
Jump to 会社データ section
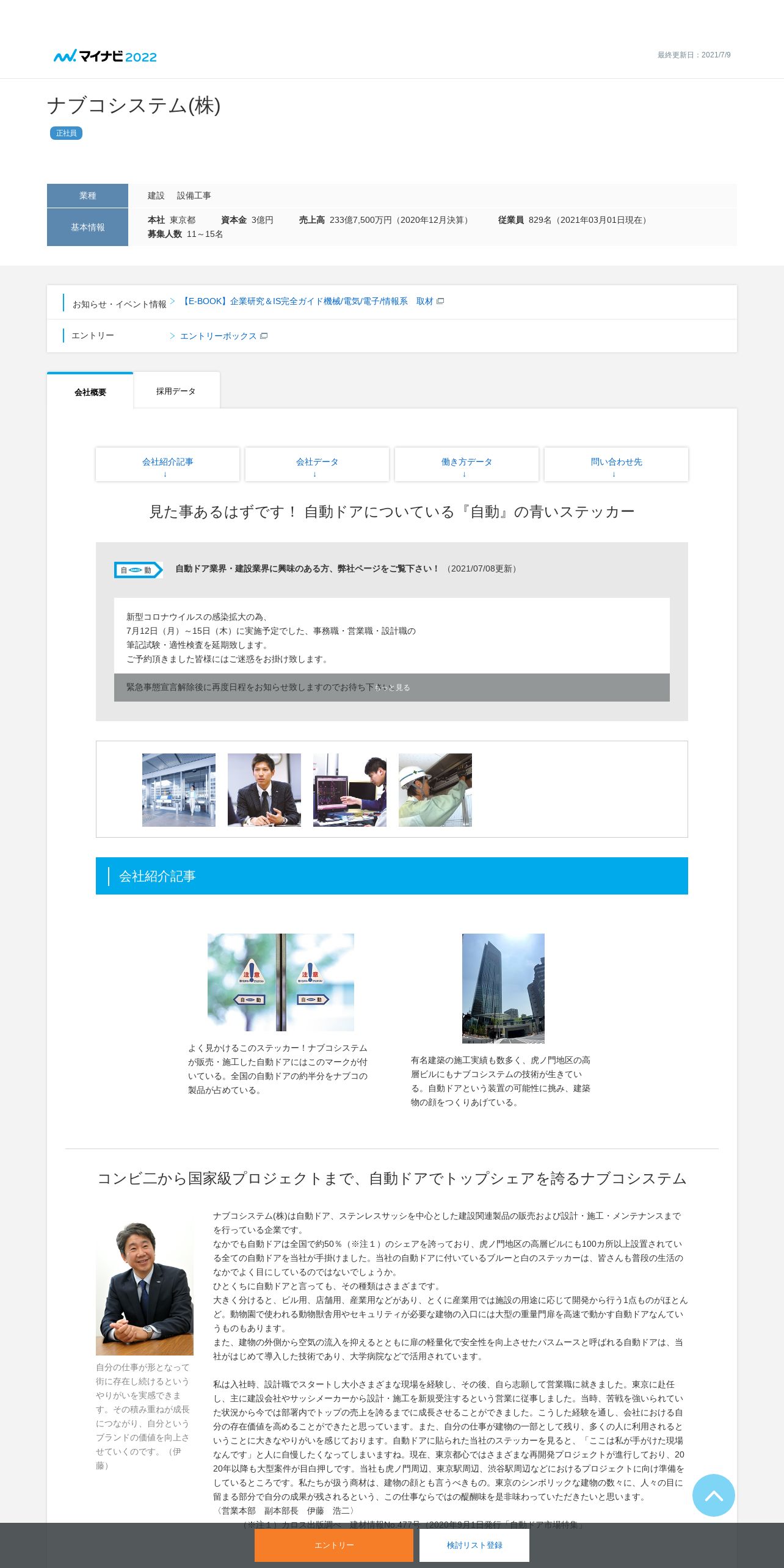[x=317, y=465]
